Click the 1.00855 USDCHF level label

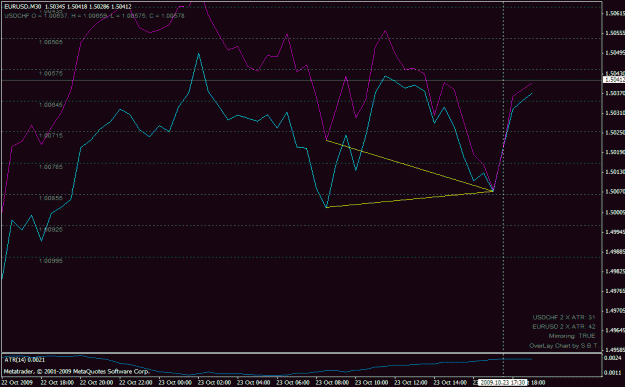51,198
